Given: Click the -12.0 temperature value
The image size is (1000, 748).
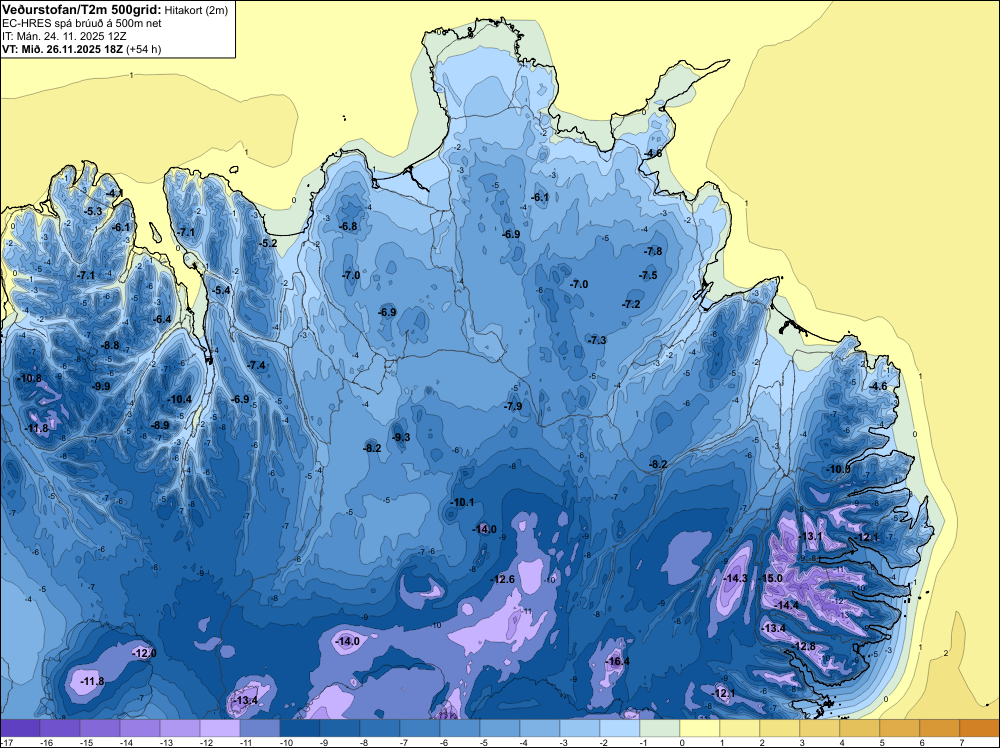Looking at the screenshot, I should click(143, 654).
